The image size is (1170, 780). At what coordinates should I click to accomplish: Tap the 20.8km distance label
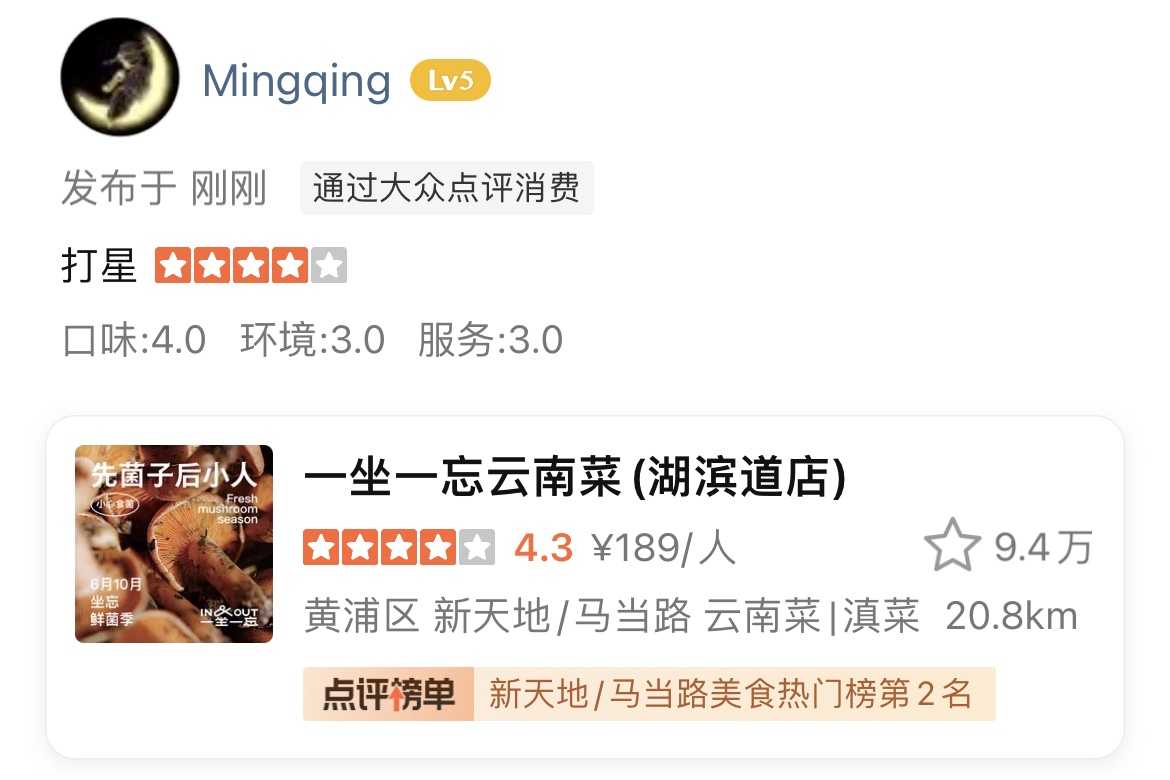tap(1011, 617)
